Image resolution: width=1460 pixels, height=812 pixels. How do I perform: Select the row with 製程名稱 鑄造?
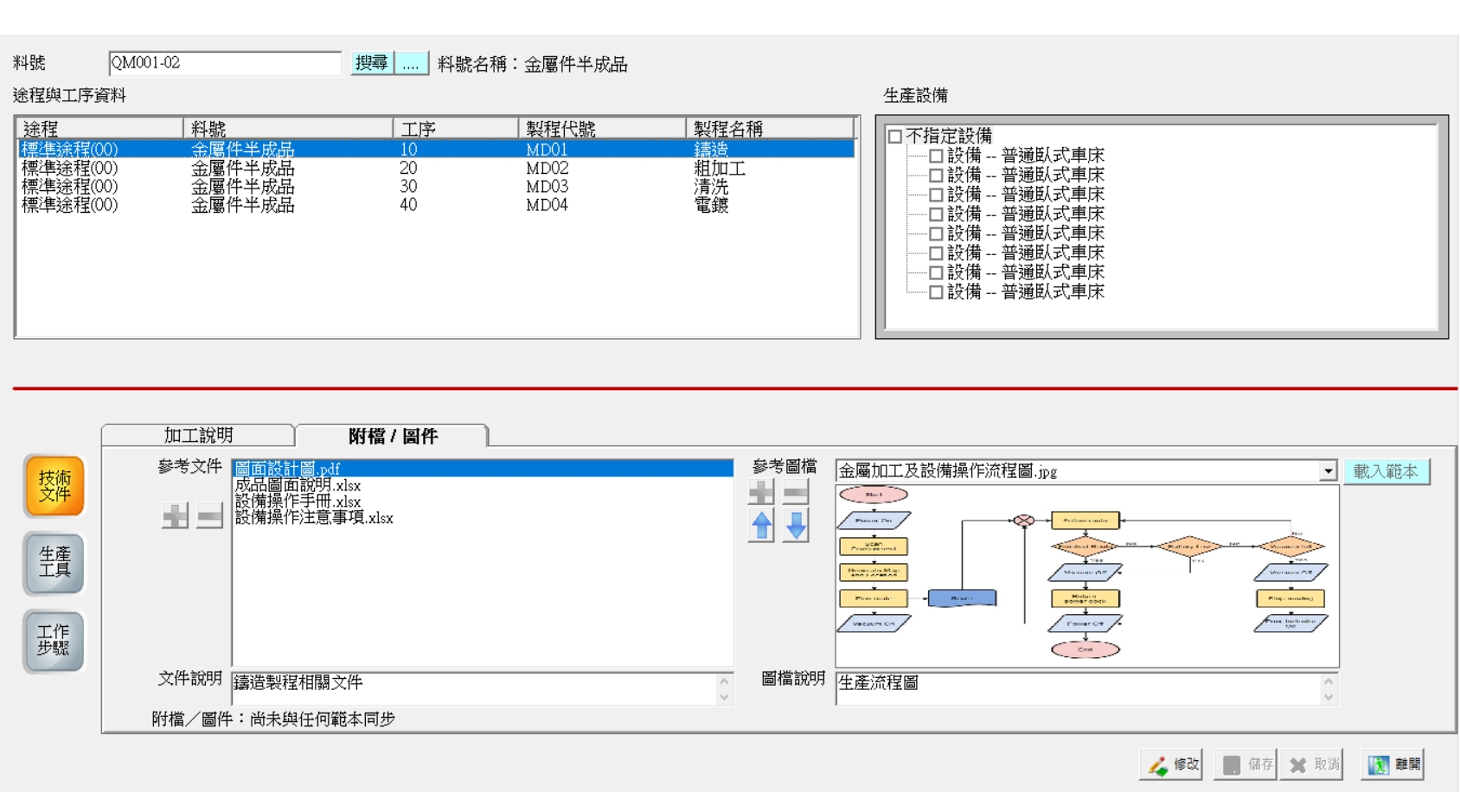436,150
